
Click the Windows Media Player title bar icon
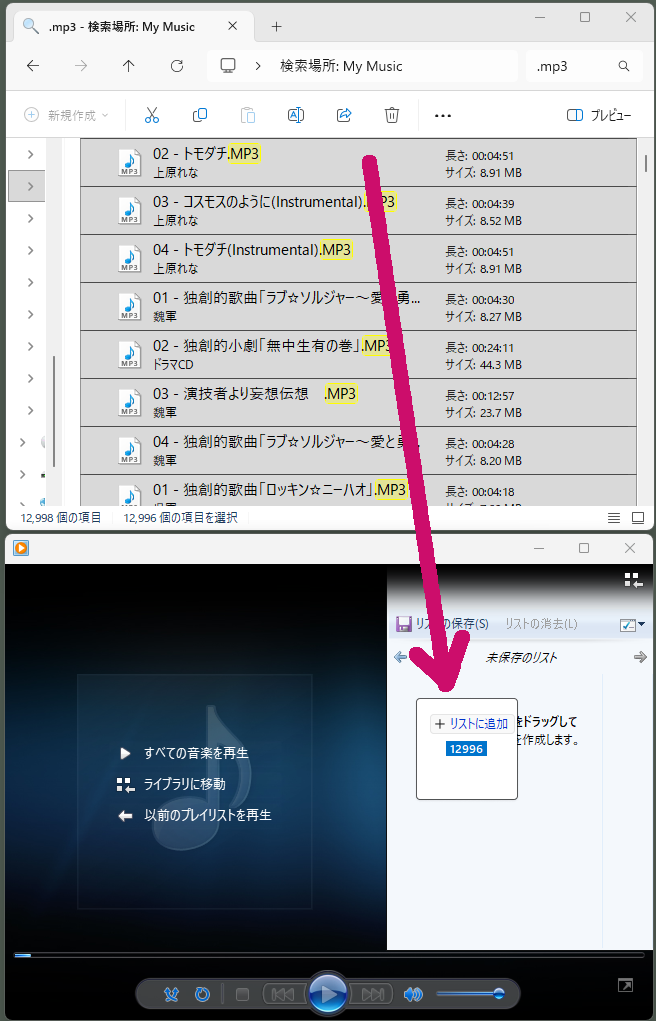pos(21,548)
